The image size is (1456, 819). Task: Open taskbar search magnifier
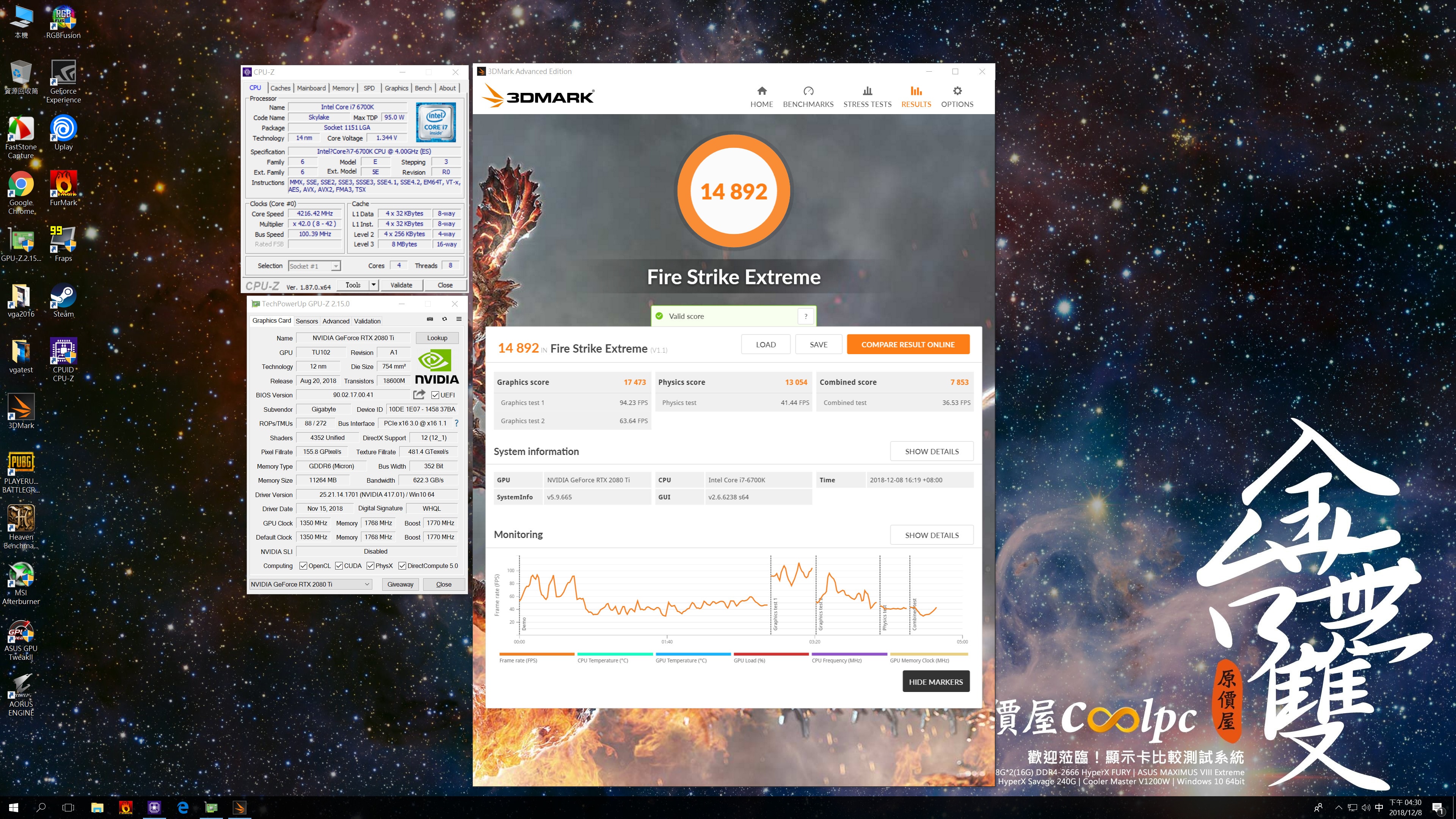(x=41, y=808)
